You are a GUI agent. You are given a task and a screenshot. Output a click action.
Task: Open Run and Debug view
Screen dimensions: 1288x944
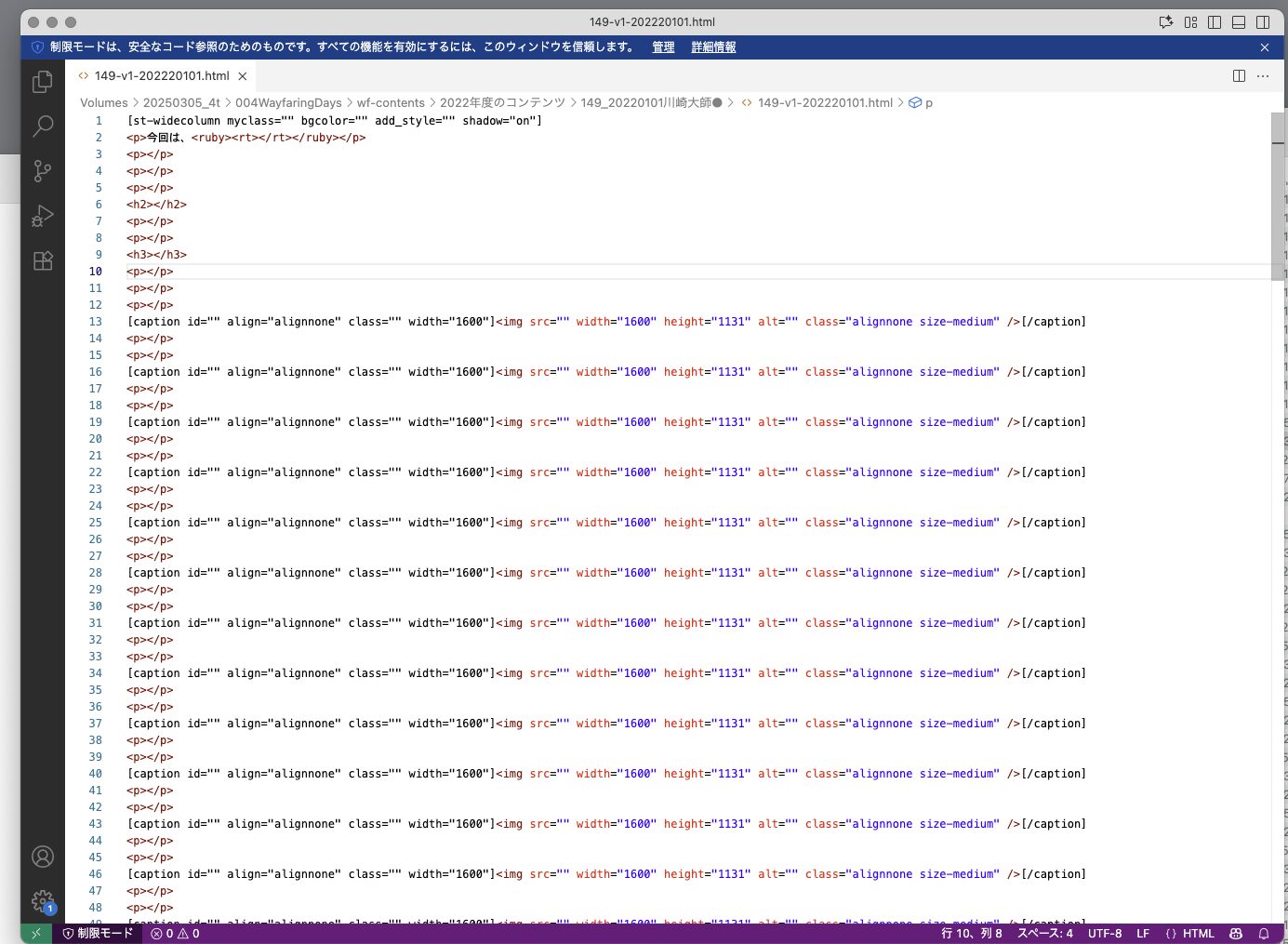(x=43, y=216)
